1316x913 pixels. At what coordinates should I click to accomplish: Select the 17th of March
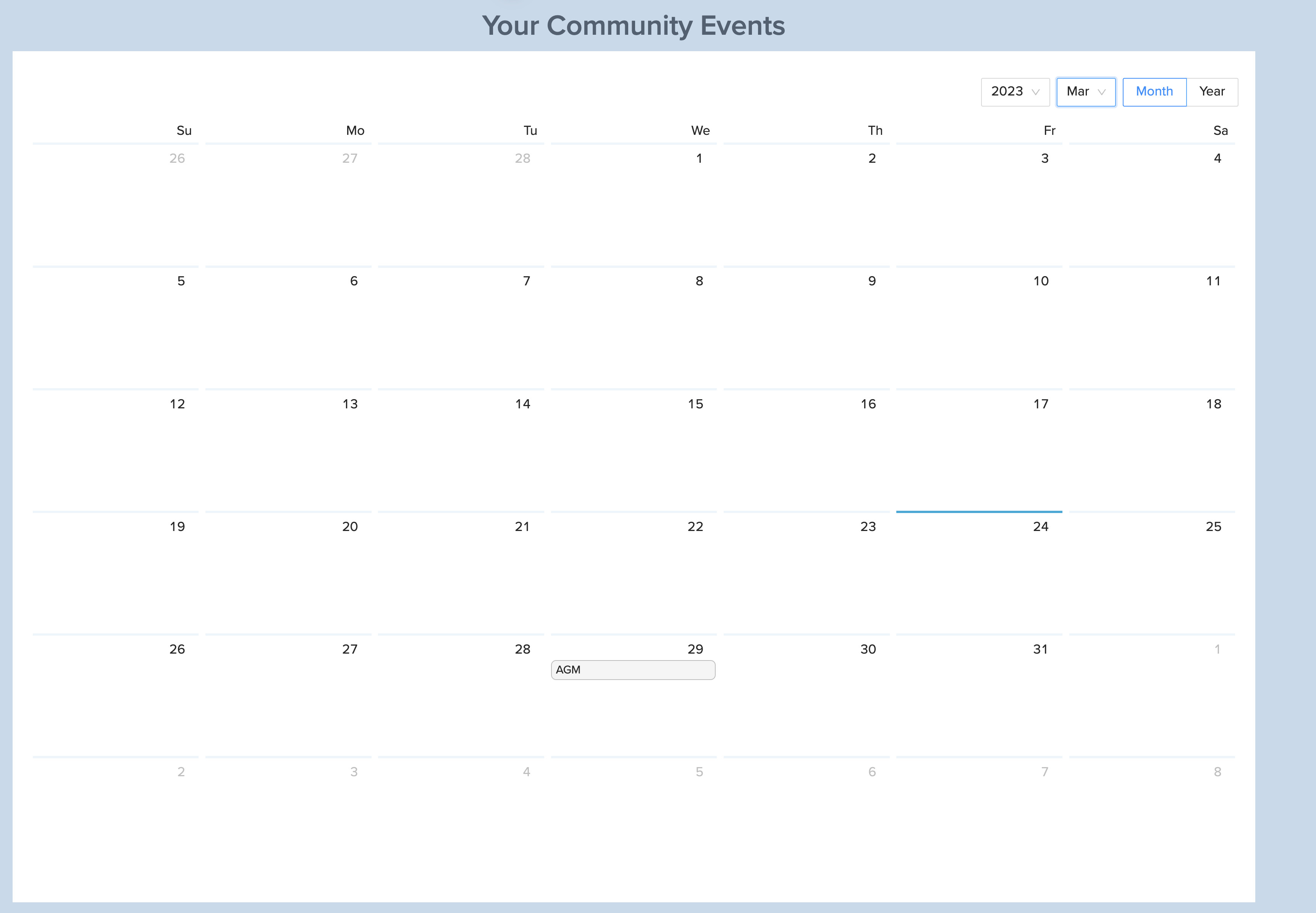tap(979, 450)
